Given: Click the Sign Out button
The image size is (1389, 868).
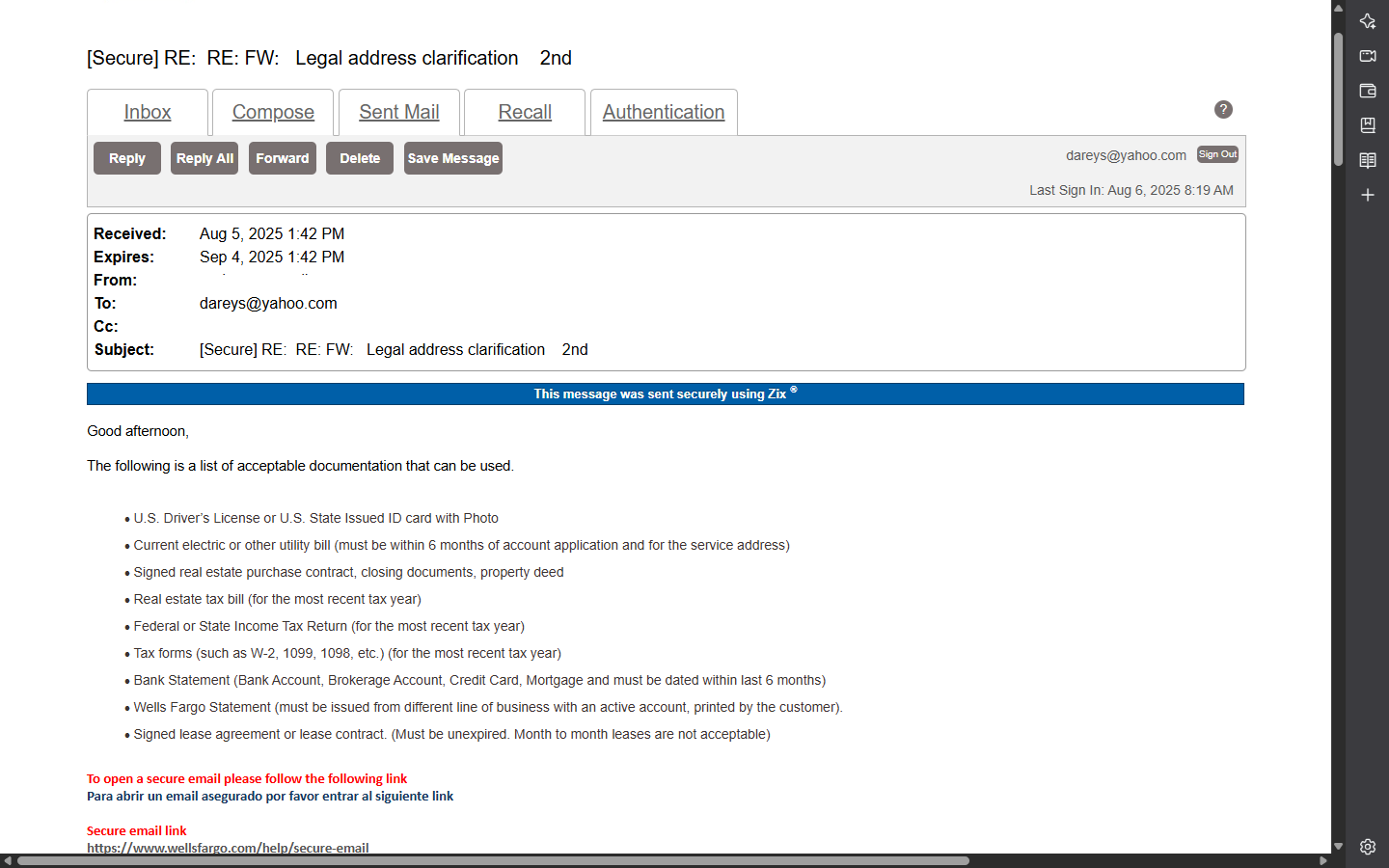Looking at the screenshot, I should [x=1217, y=154].
